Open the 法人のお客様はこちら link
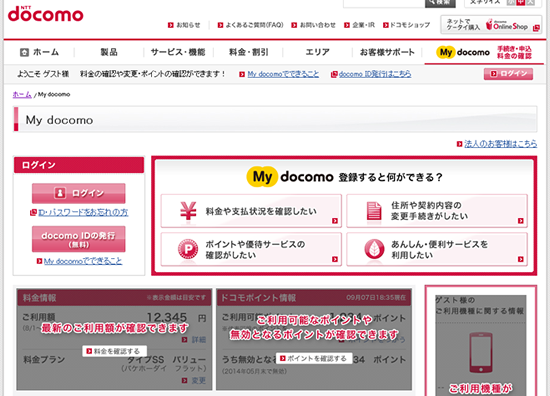This screenshot has width=550, height=396. coord(501,143)
